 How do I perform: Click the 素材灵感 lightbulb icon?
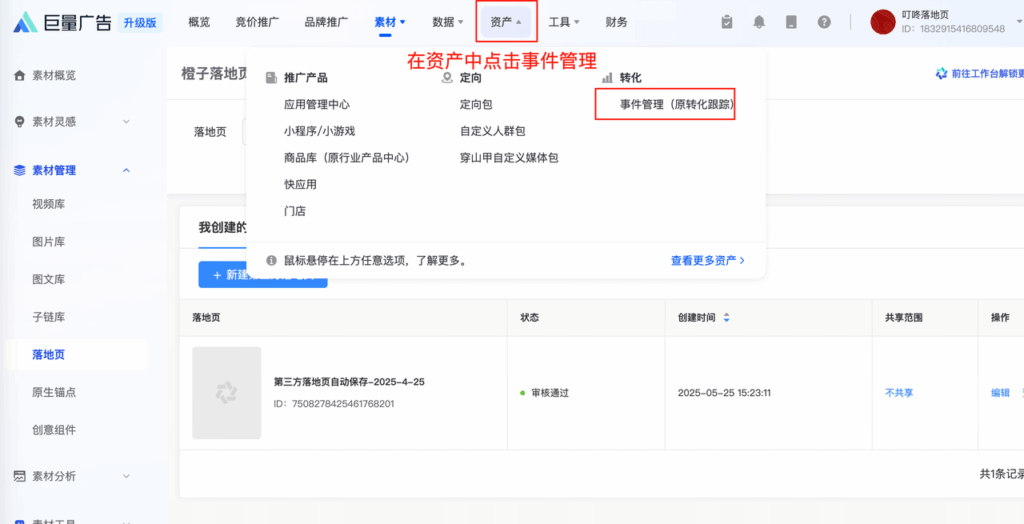pos(19,121)
